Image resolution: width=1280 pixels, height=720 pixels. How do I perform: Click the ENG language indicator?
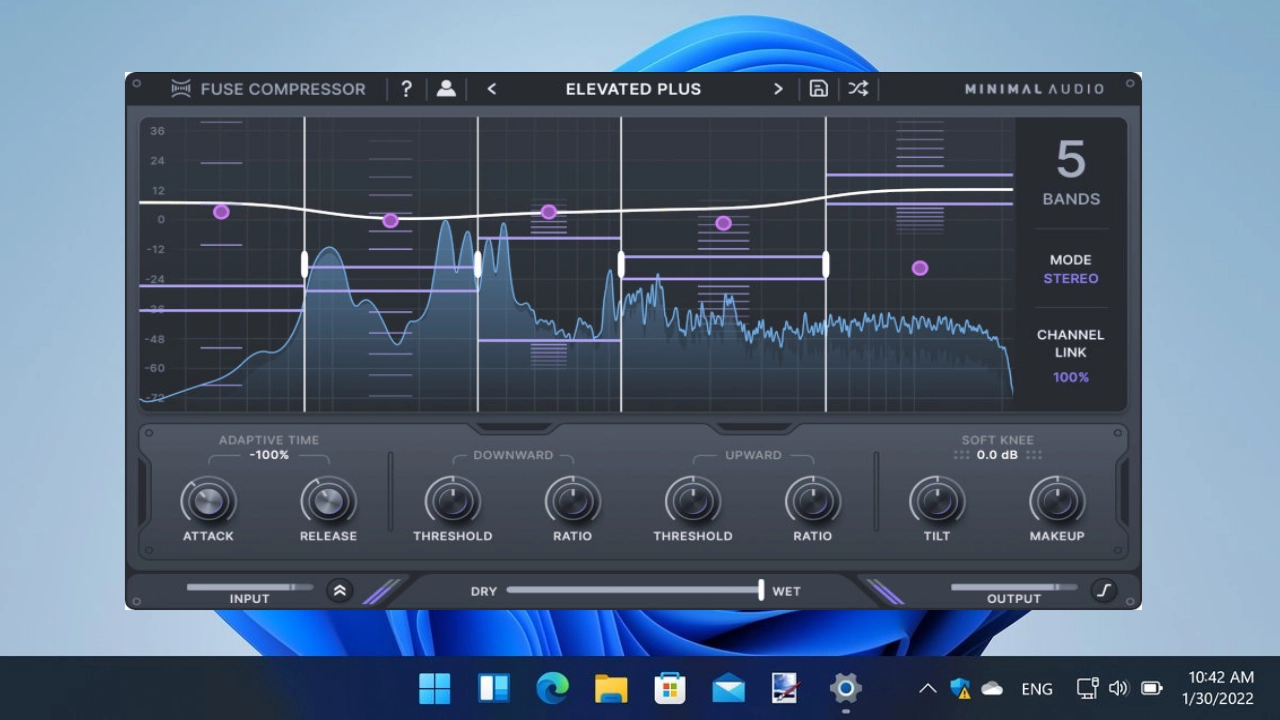[x=1037, y=688]
